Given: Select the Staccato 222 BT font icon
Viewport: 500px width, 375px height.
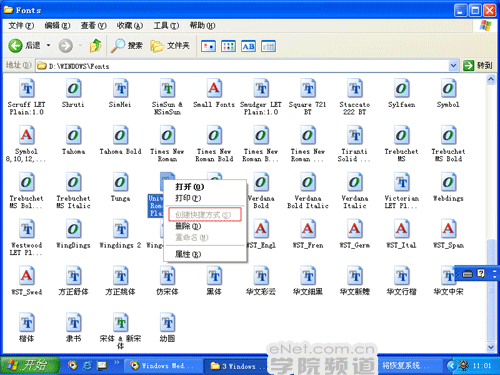Looking at the screenshot, I should 355,89.
